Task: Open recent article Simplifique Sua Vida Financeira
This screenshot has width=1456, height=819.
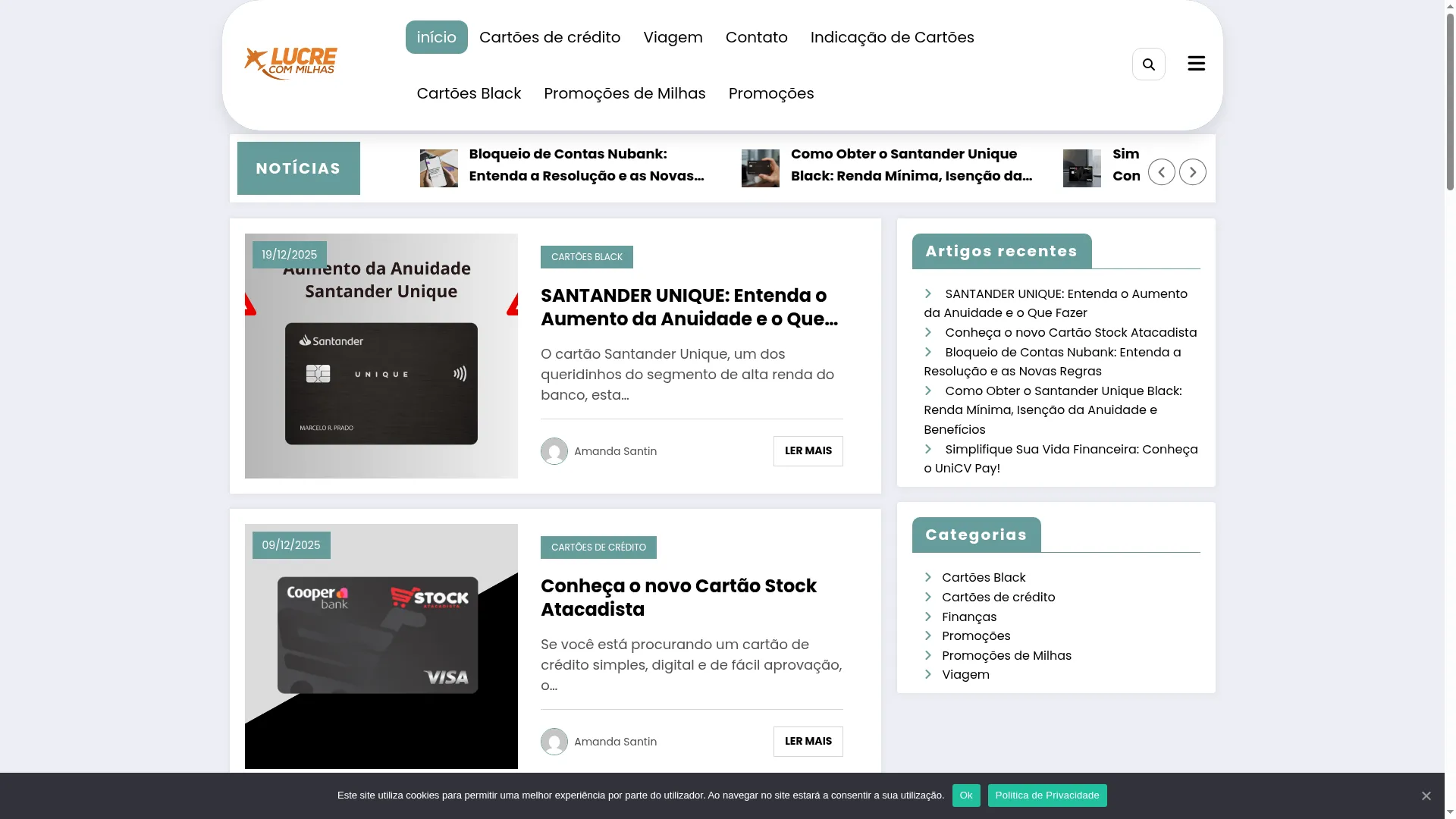Action: coord(1061,459)
